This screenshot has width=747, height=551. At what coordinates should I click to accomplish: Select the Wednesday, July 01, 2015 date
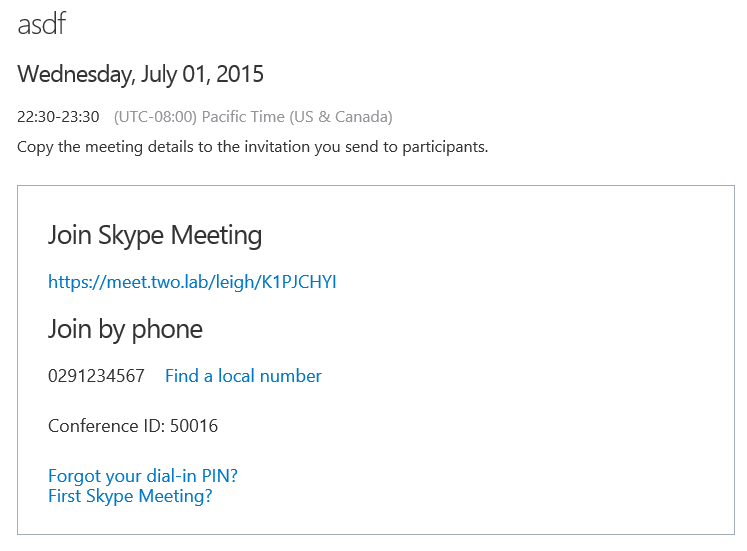(x=140, y=74)
